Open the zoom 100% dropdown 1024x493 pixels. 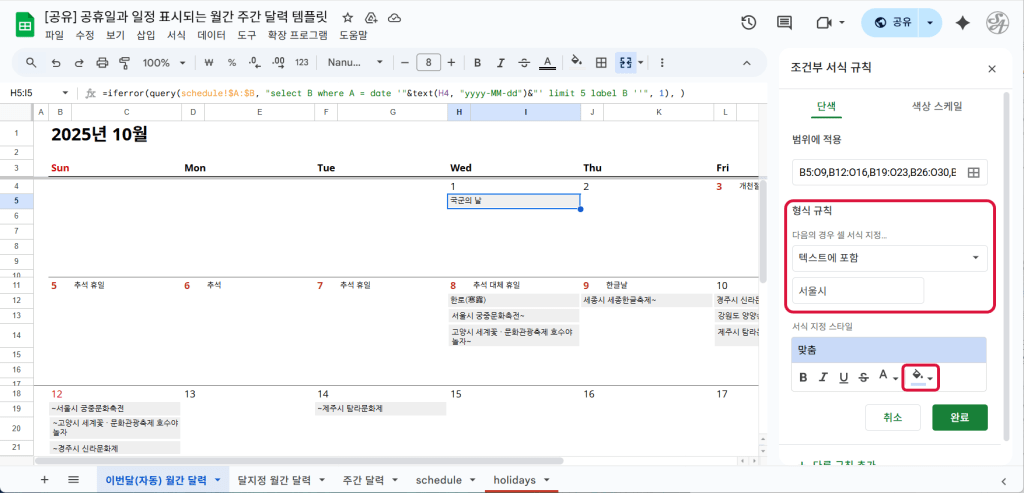(162, 62)
